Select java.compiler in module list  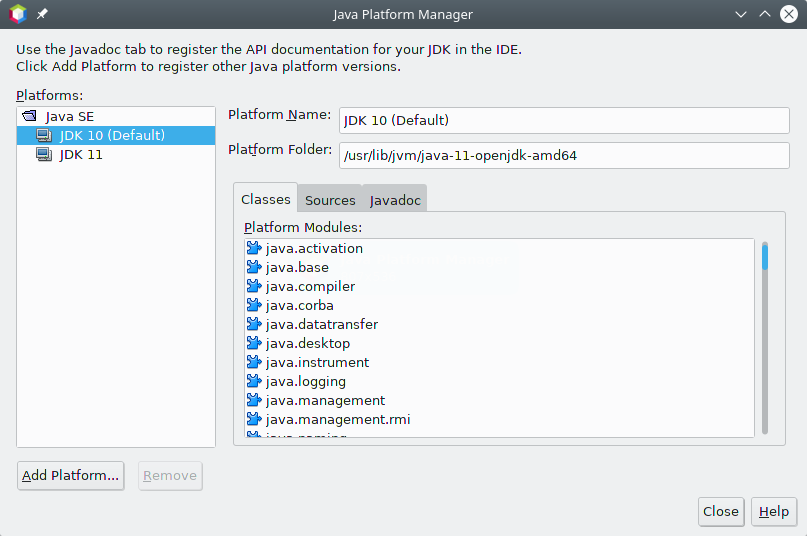click(x=499, y=286)
